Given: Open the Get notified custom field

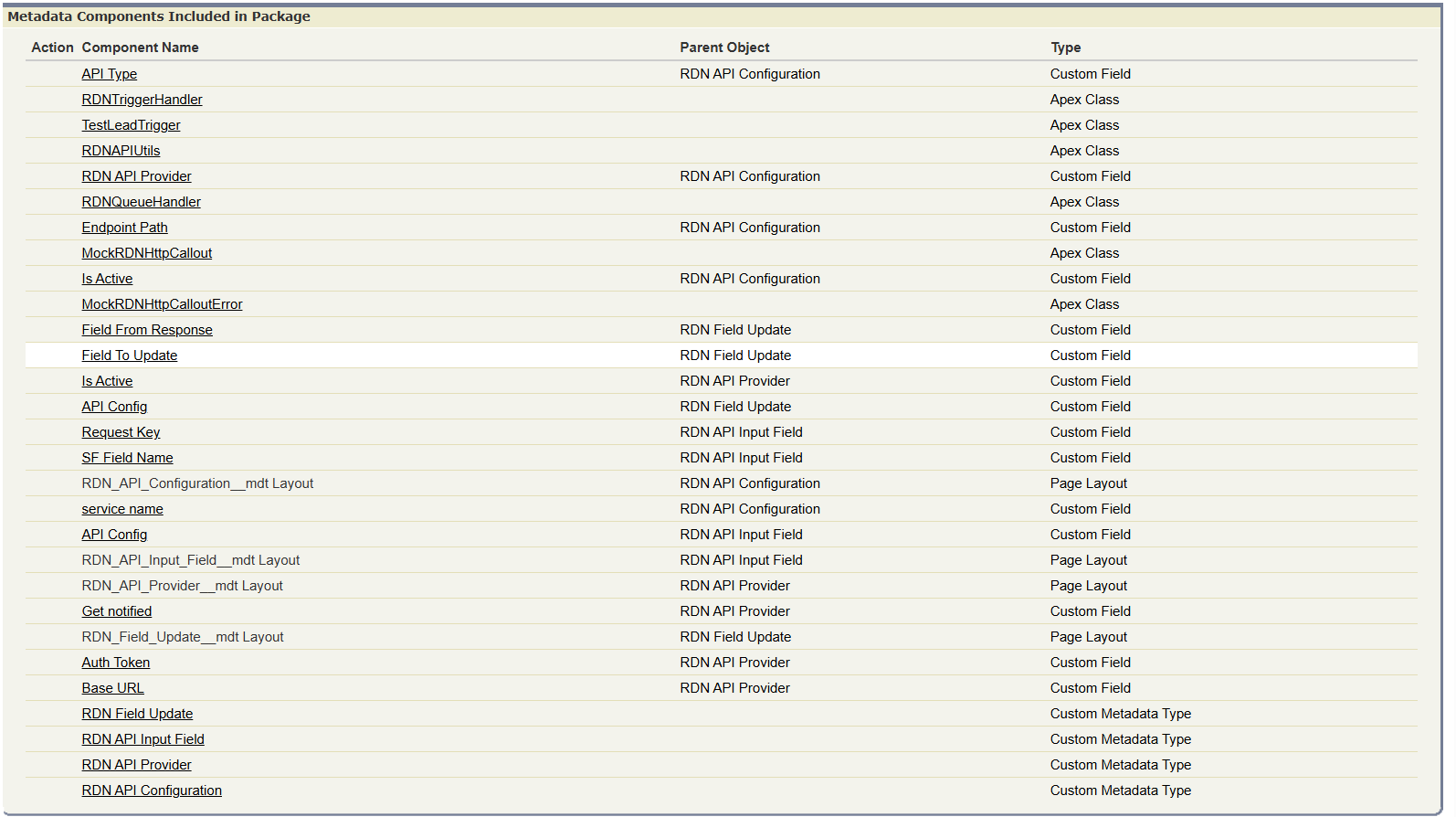Looking at the screenshot, I should pyautogui.click(x=116, y=611).
